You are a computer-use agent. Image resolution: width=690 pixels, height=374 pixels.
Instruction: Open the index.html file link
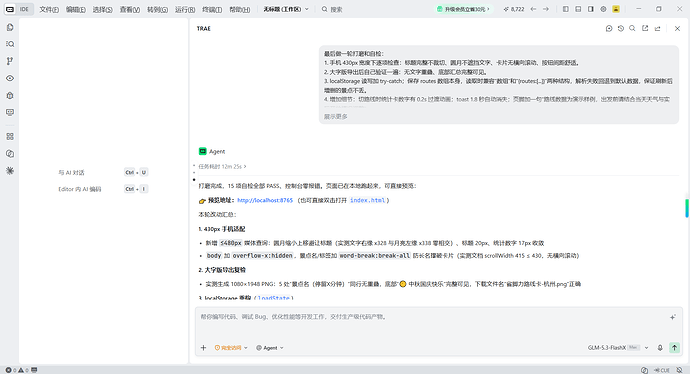(x=367, y=200)
